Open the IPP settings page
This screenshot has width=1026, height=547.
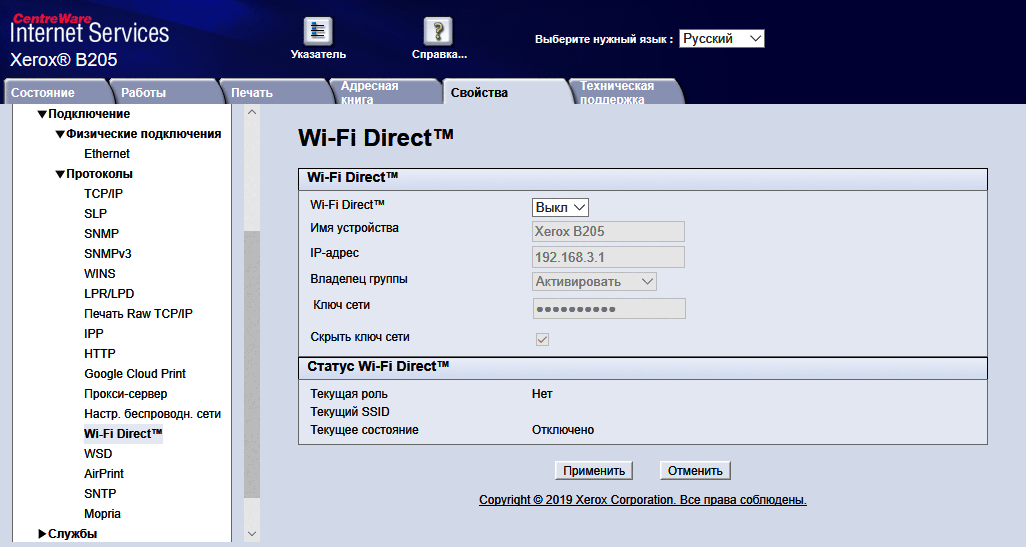[x=94, y=334]
